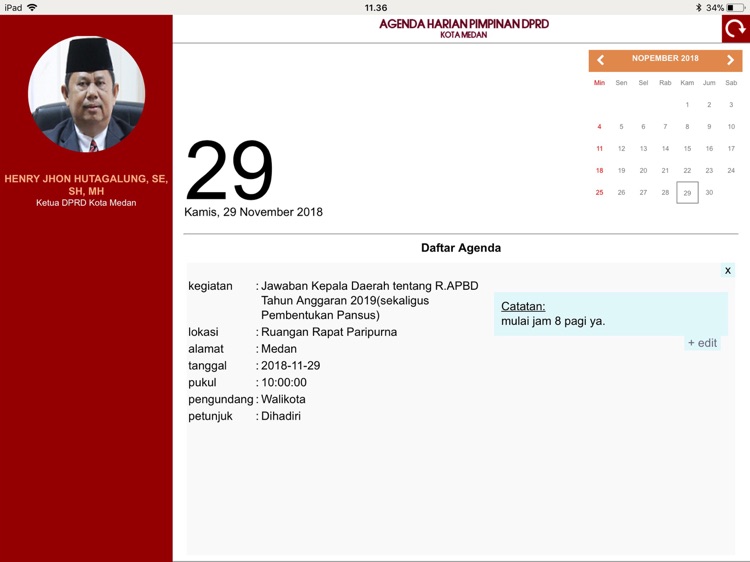
Task: Click the KOTA MEDAN subtitle in the header
Action: click(464, 35)
